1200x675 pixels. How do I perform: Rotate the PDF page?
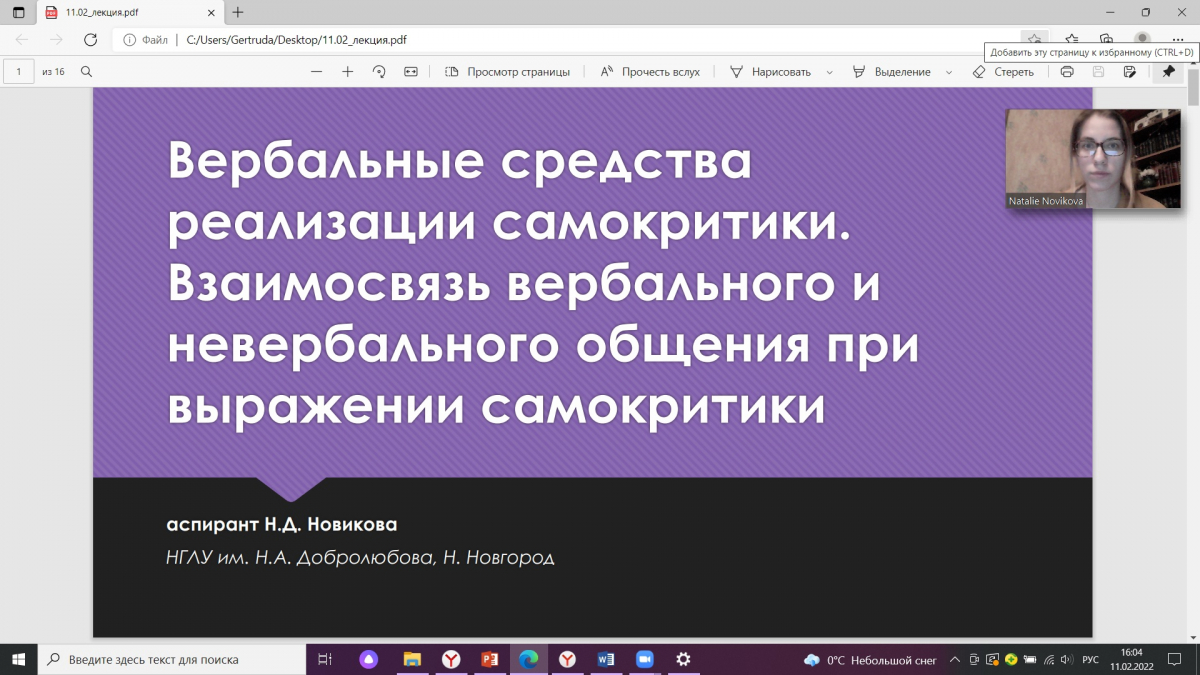click(379, 72)
